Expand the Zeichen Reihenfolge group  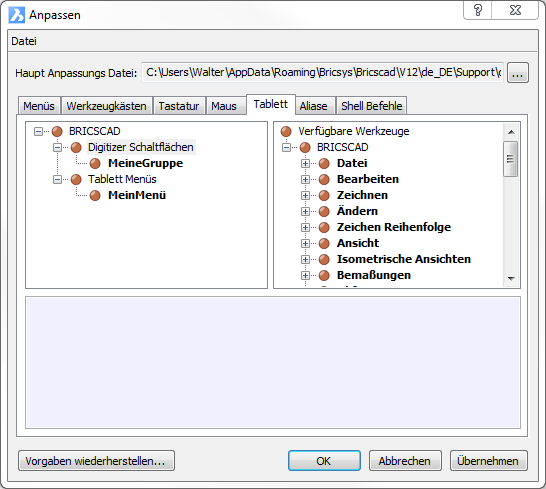click(x=305, y=227)
